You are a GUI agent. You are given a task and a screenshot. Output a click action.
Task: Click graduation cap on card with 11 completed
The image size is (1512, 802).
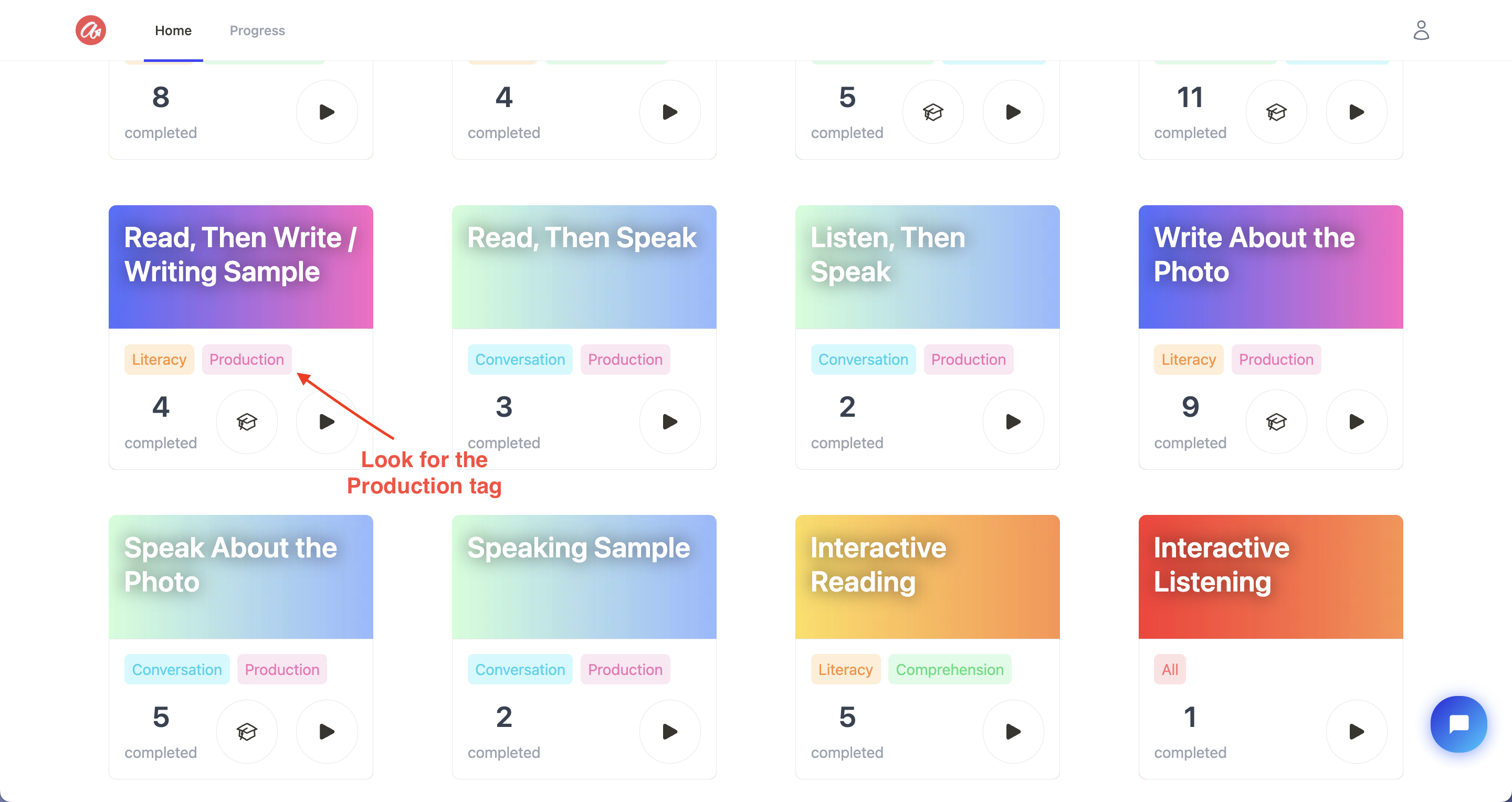point(1276,111)
